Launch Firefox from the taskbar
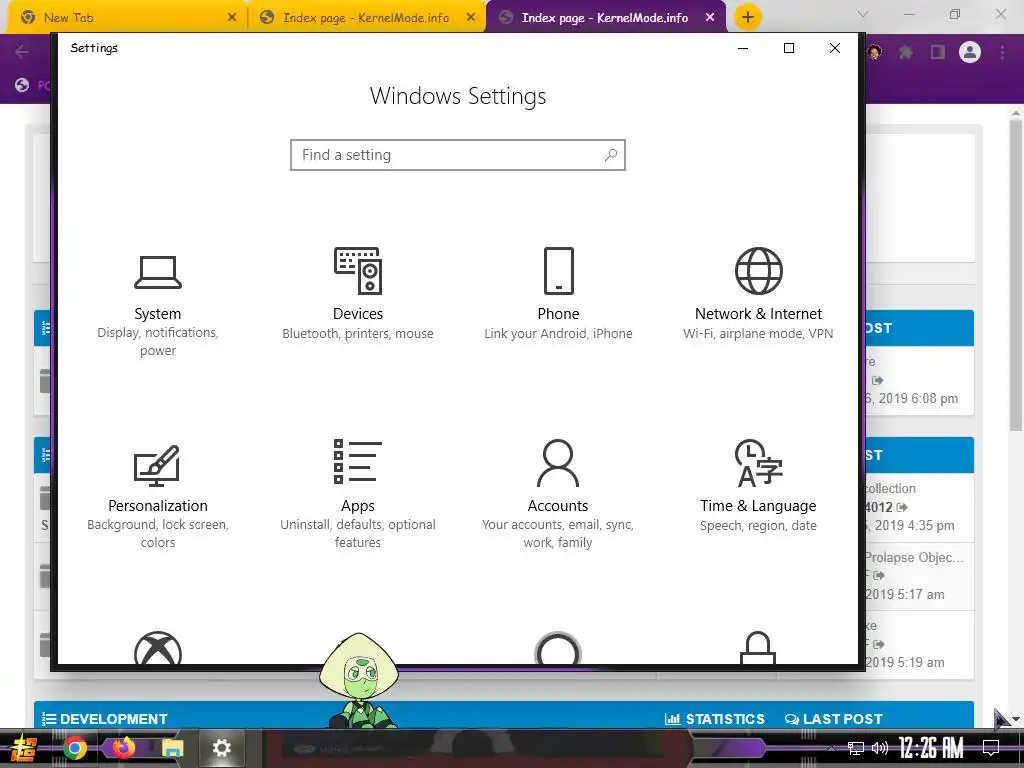 123,748
